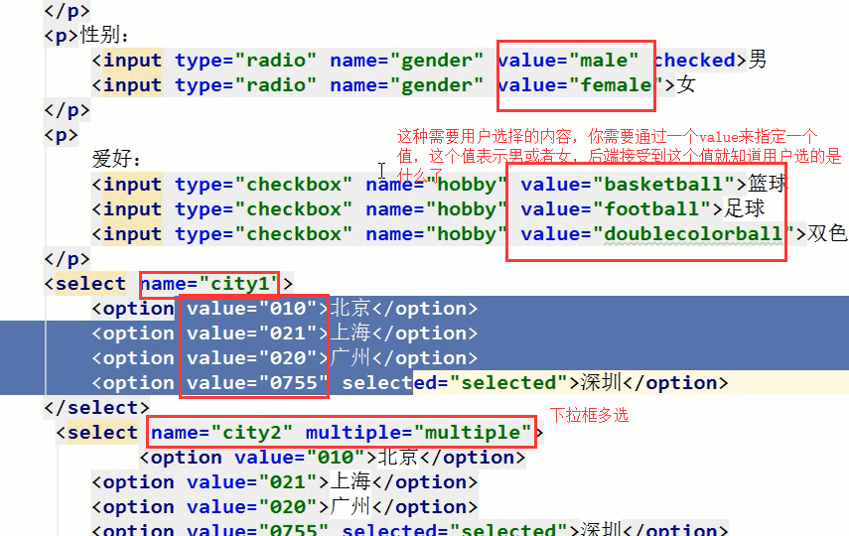Click the 爱好: label text

[117, 159]
